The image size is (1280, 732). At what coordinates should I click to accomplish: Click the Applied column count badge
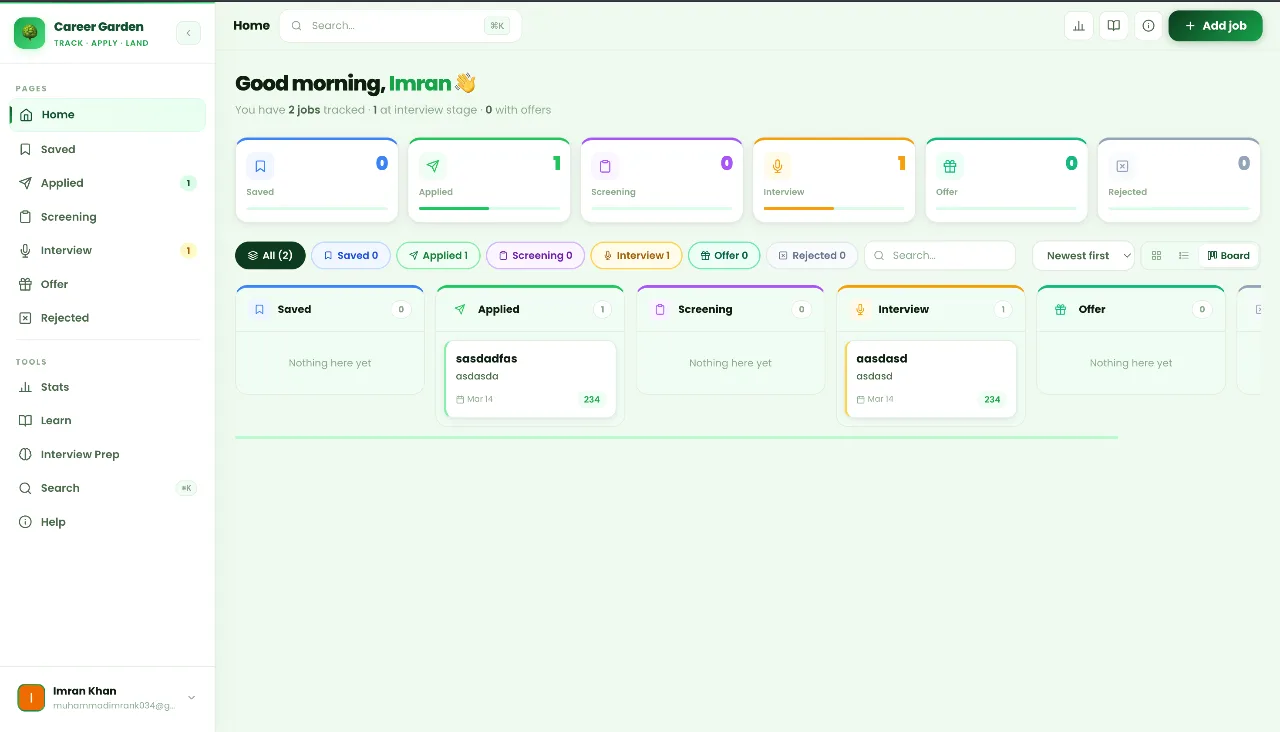pyautogui.click(x=602, y=310)
